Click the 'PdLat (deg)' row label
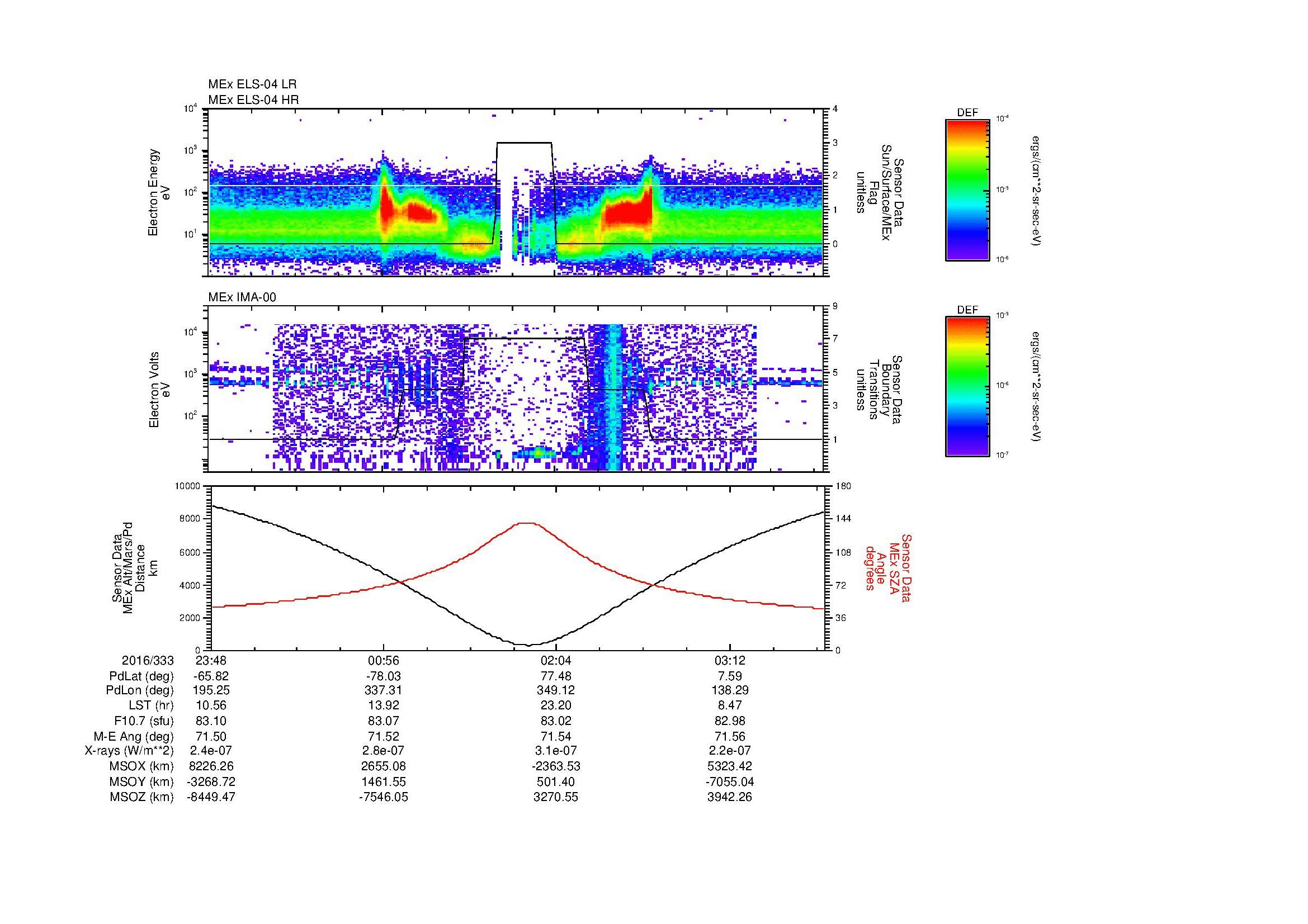 pos(141,676)
